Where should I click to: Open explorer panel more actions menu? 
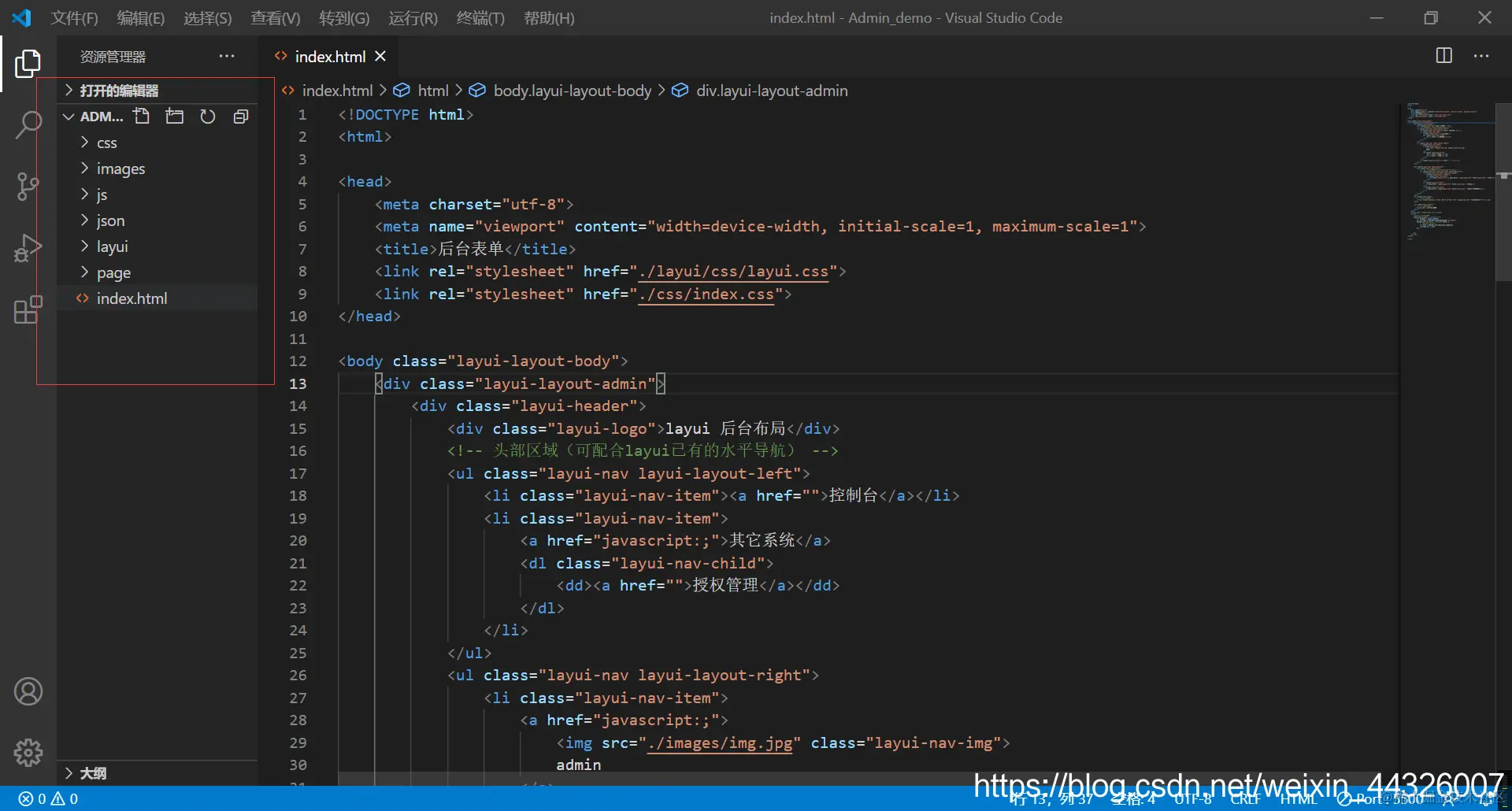(227, 56)
